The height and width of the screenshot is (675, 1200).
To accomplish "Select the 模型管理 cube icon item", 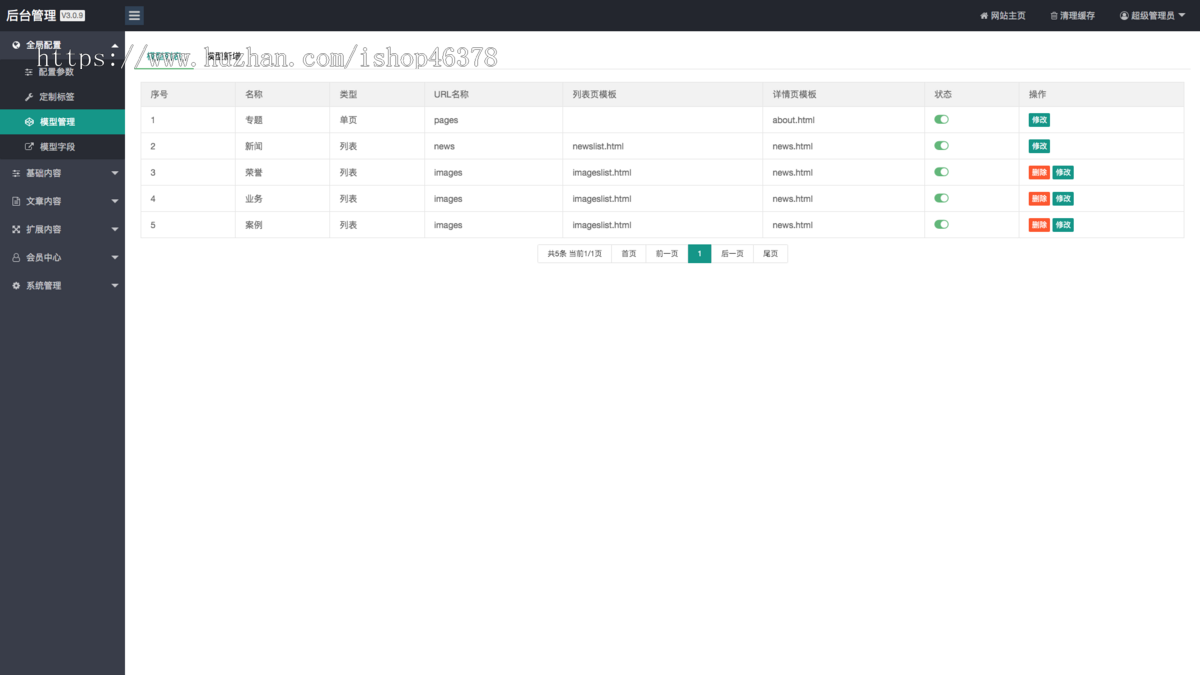I will 62,122.
